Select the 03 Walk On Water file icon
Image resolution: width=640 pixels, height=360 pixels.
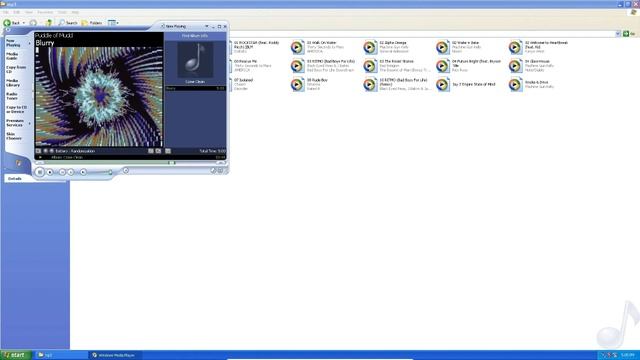(298, 47)
